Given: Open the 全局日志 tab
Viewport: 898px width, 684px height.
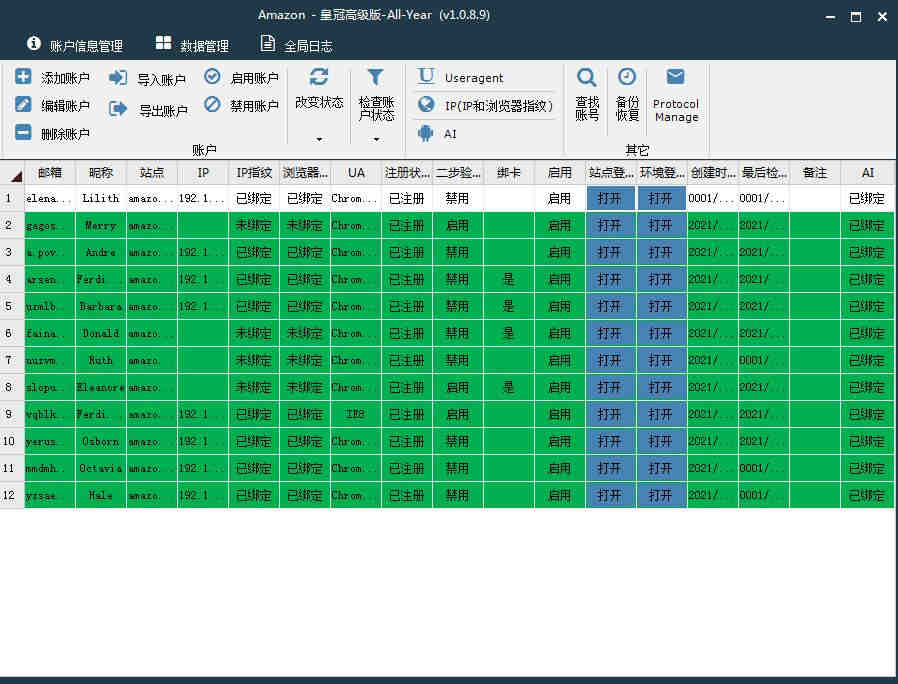Looking at the screenshot, I should (296, 45).
